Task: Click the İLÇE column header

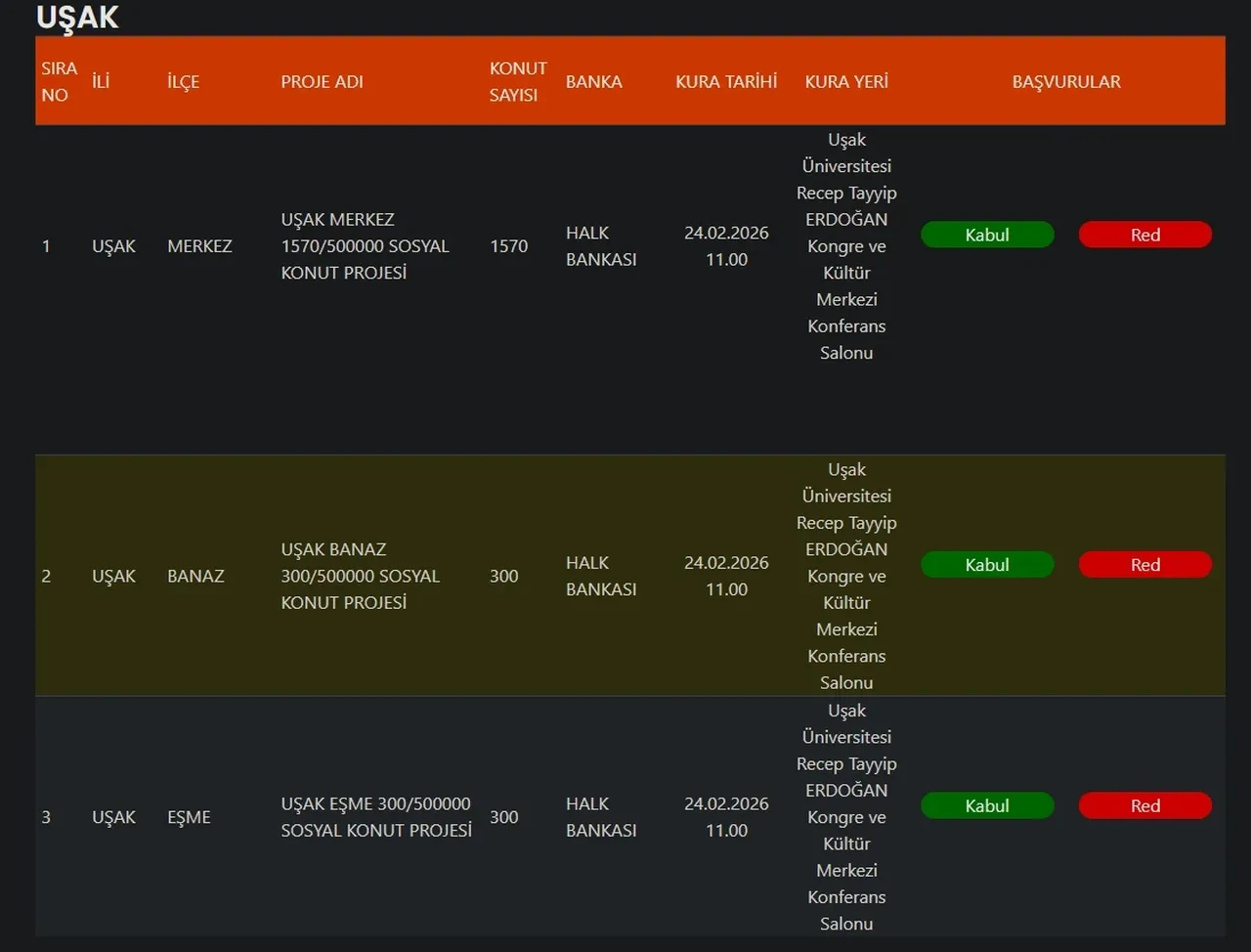Action: 183,81
